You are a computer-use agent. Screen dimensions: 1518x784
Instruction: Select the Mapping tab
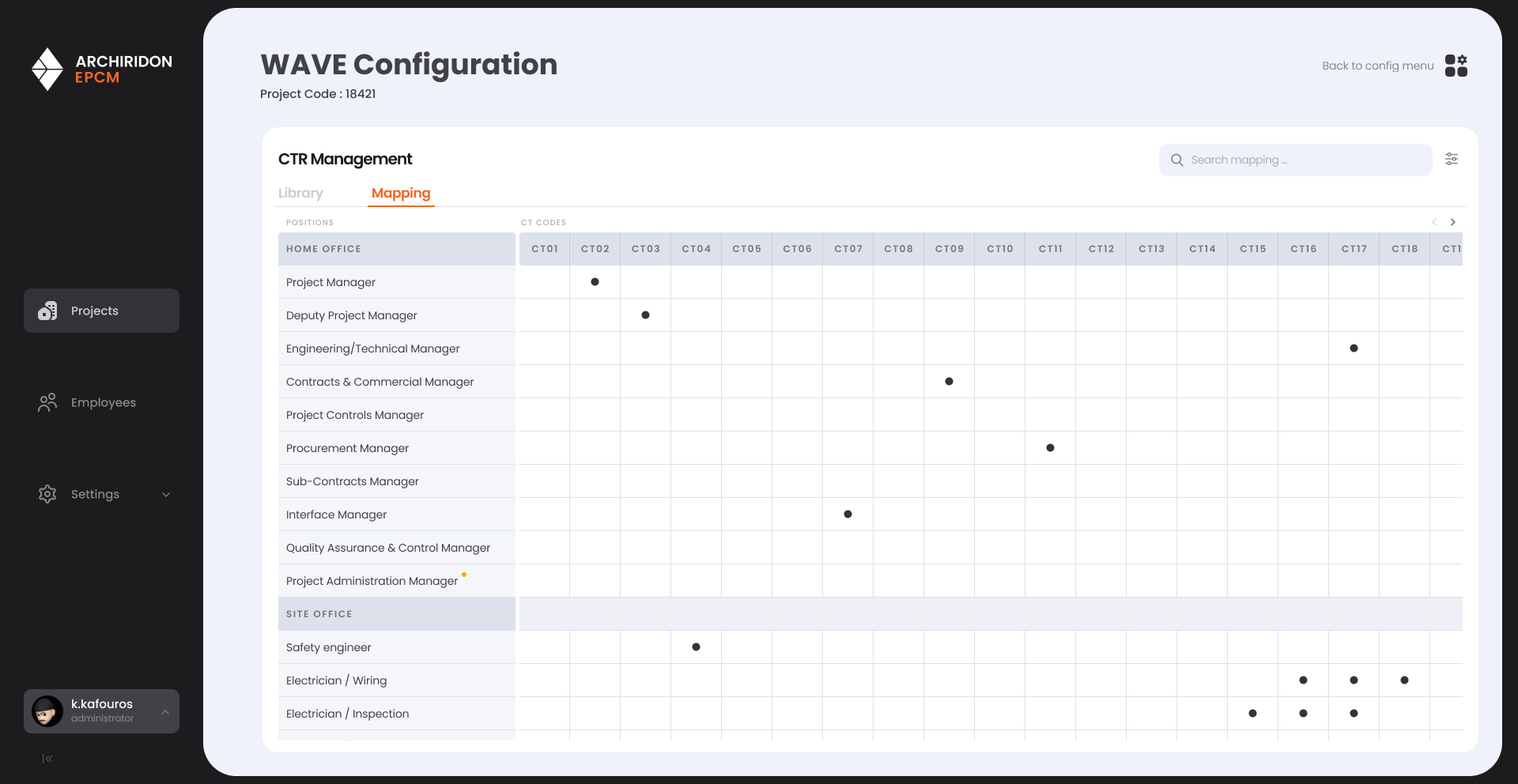[x=401, y=193]
